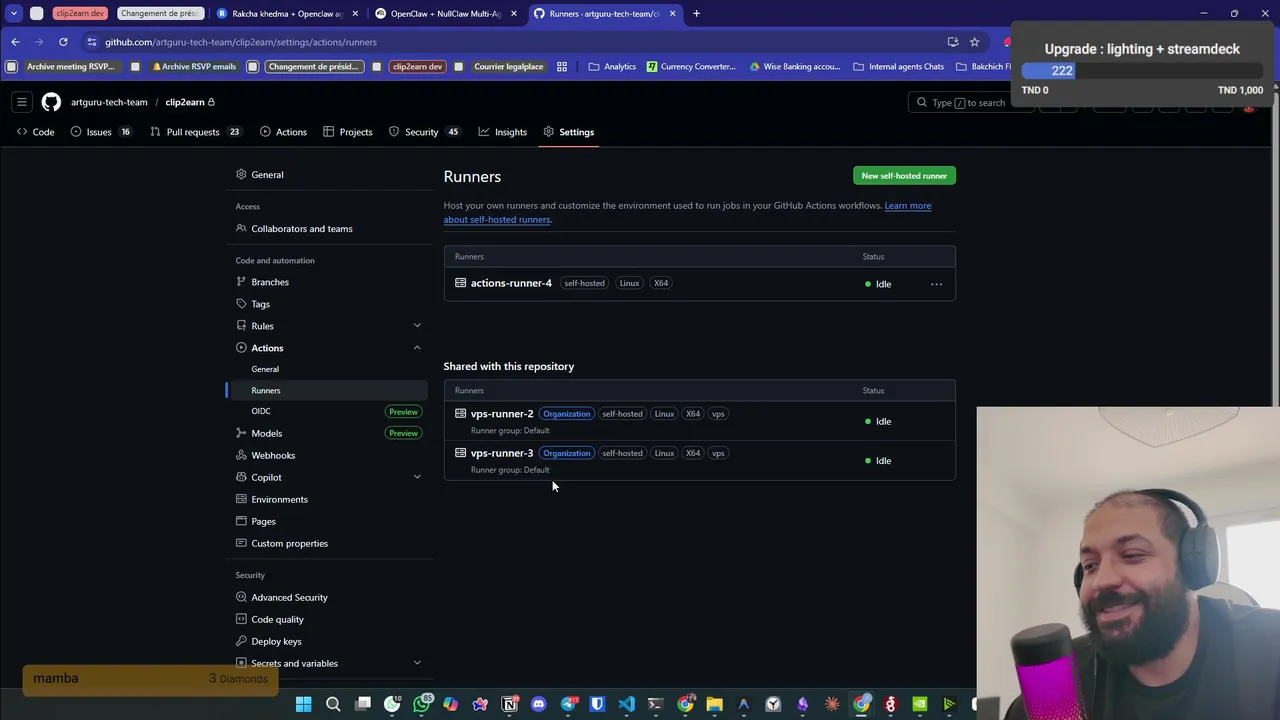The image size is (1280, 720).
Task: Switch to the Issues tab
Action: pos(101,132)
